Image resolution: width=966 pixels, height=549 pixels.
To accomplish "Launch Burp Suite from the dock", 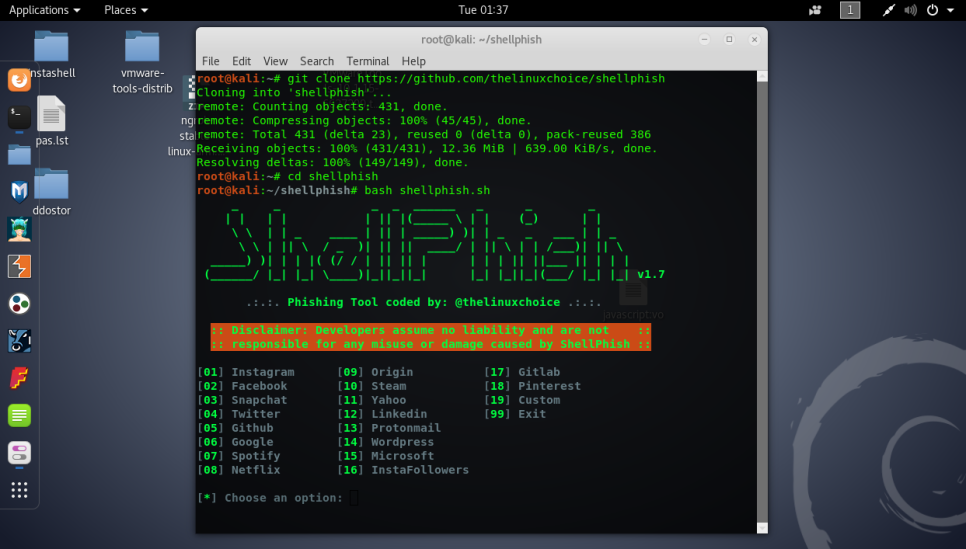I will (19, 266).
